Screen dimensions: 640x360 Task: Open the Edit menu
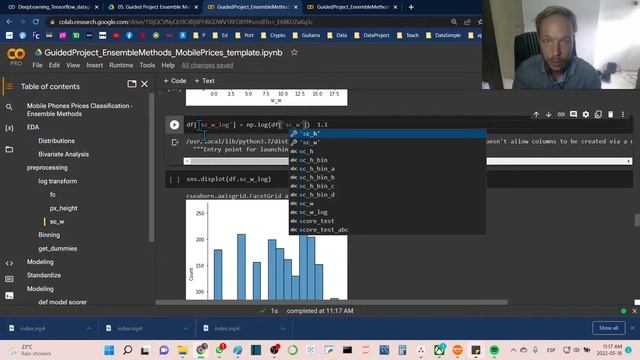[54, 65]
